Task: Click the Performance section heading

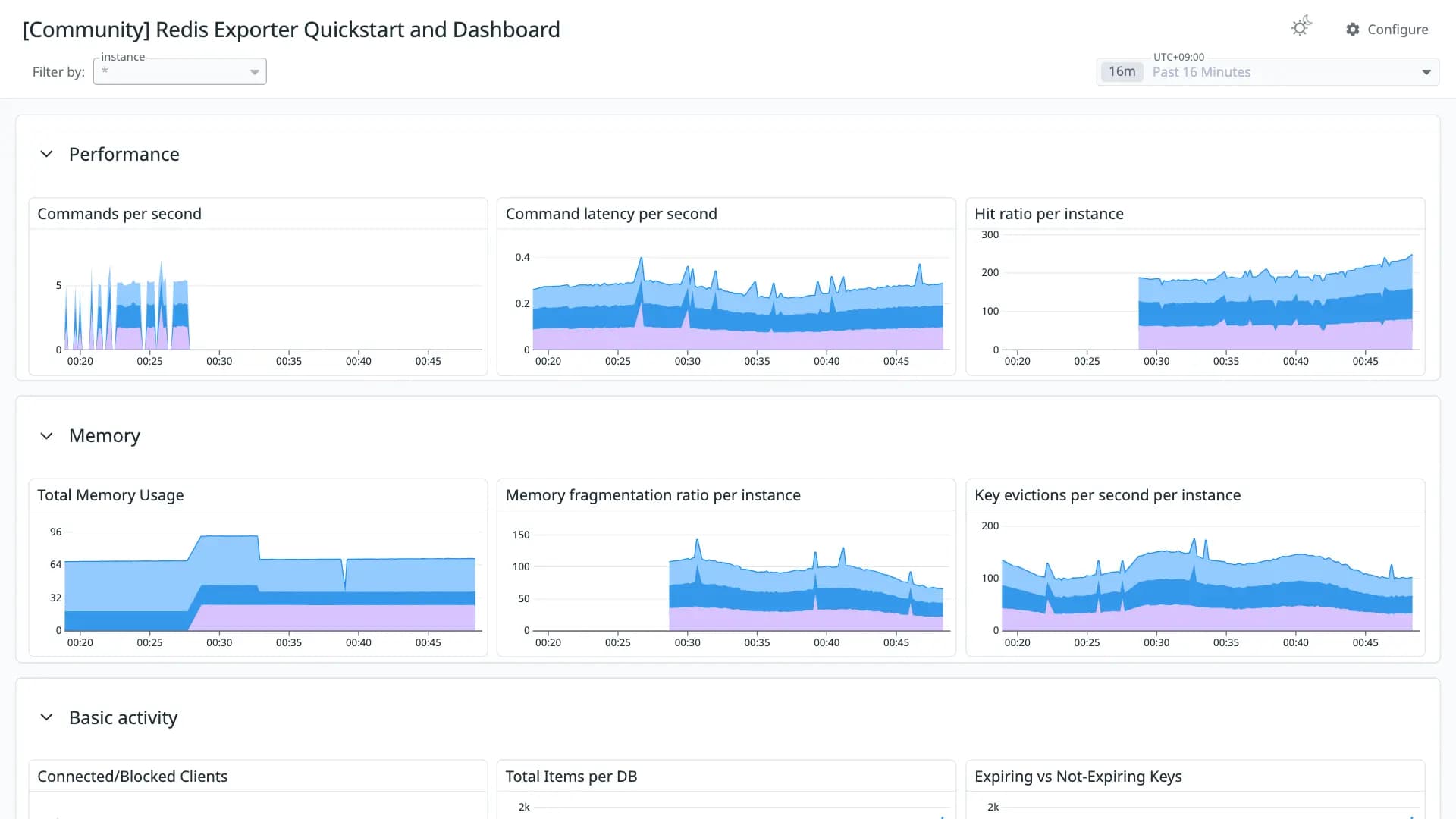Action: pyautogui.click(x=124, y=154)
